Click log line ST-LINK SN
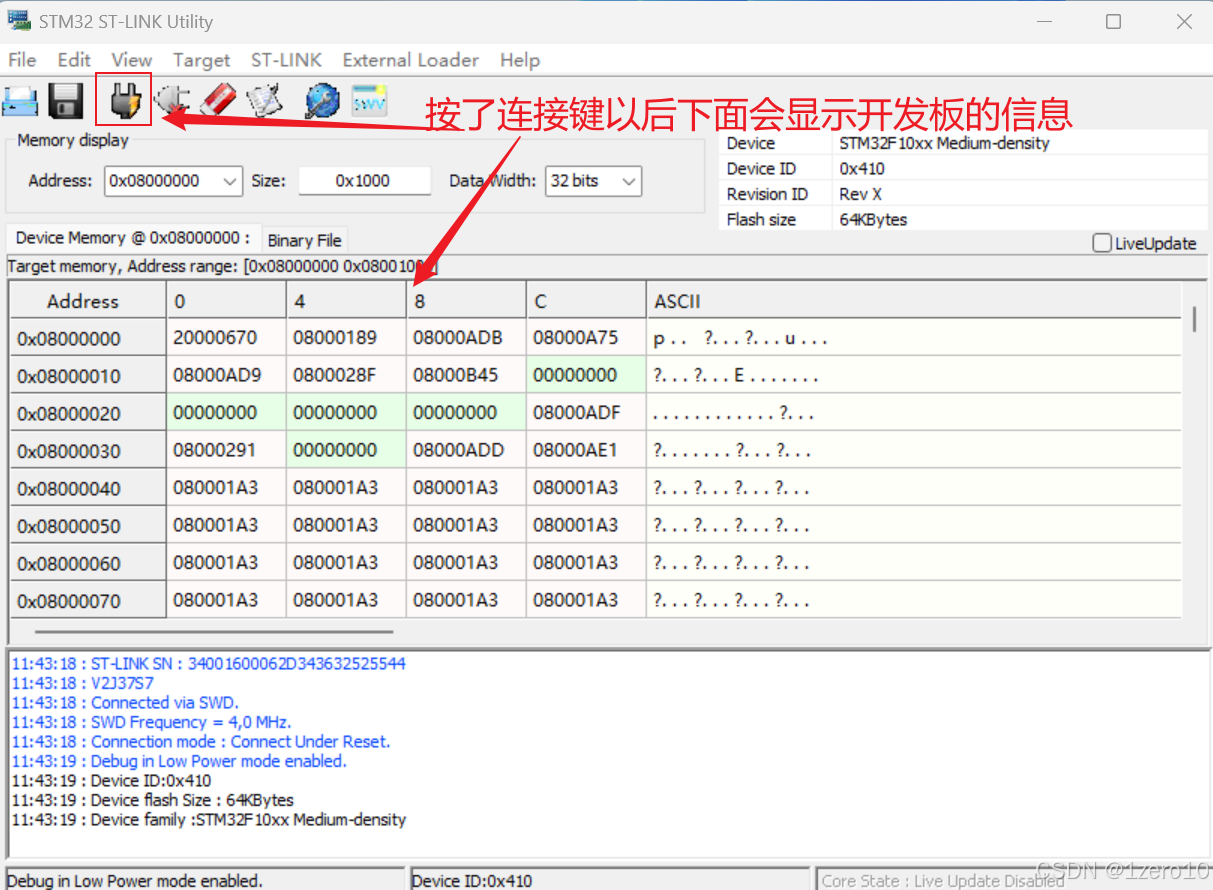This screenshot has width=1213, height=890. click(209, 663)
